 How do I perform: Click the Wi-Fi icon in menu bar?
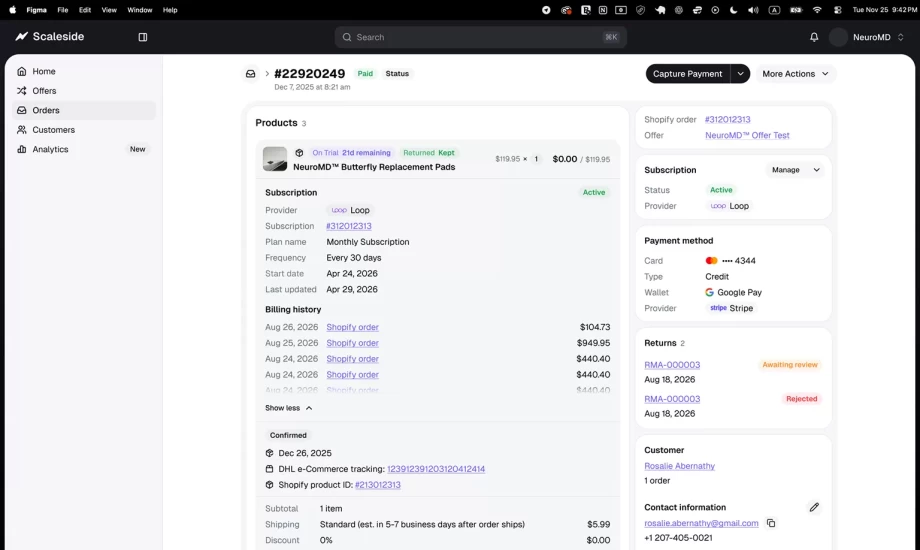point(817,10)
